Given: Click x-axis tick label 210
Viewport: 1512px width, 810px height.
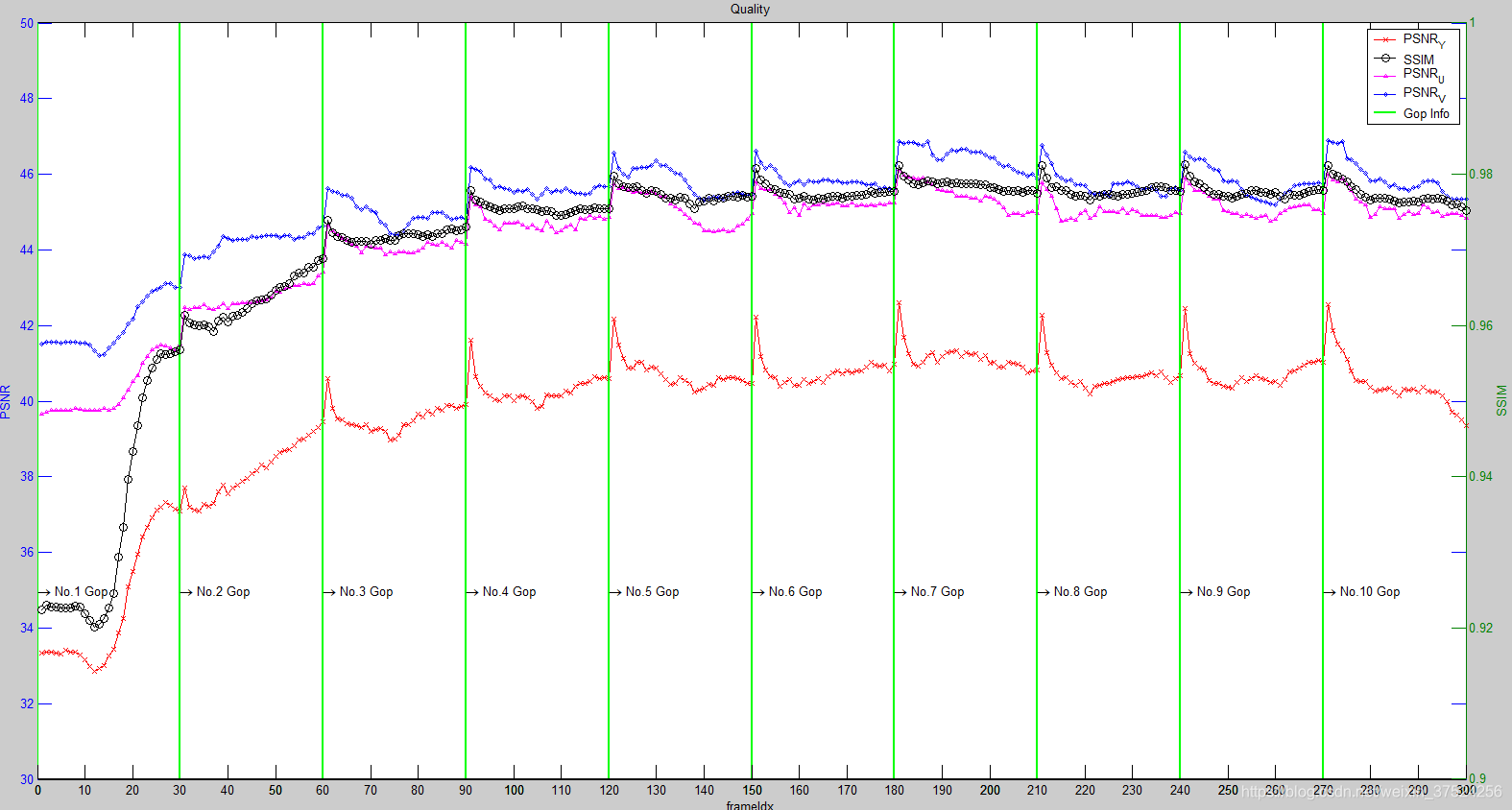Looking at the screenshot, I should pyautogui.click(x=1037, y=790).
